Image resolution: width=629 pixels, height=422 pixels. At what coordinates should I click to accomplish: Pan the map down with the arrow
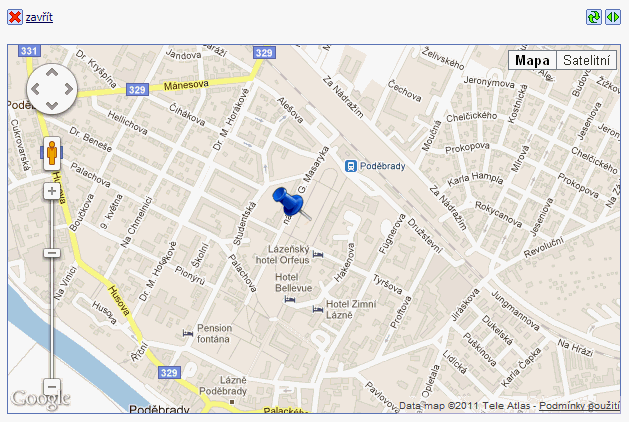52,106
